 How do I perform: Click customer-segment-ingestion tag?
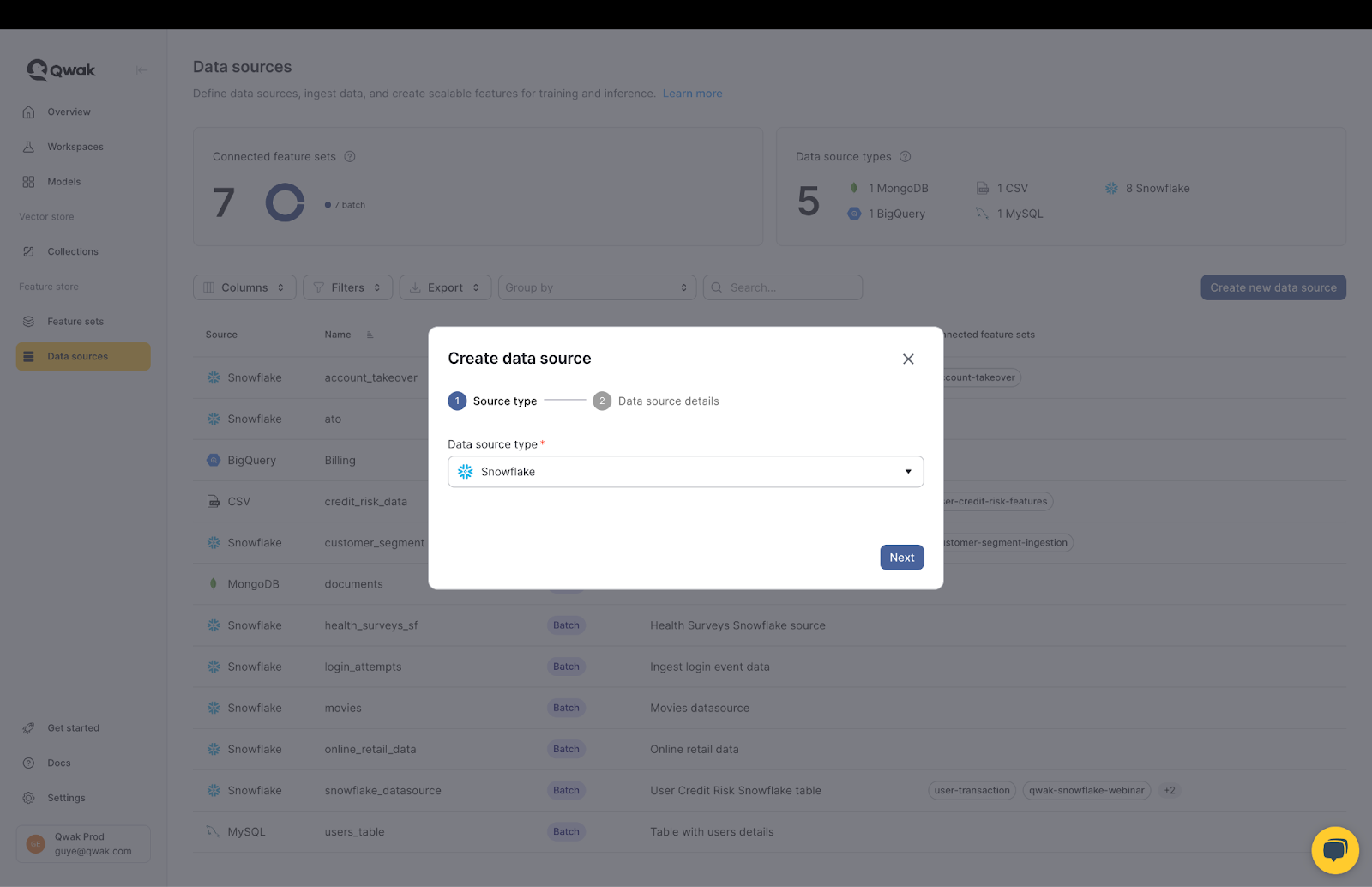(x=1008, y=543)
